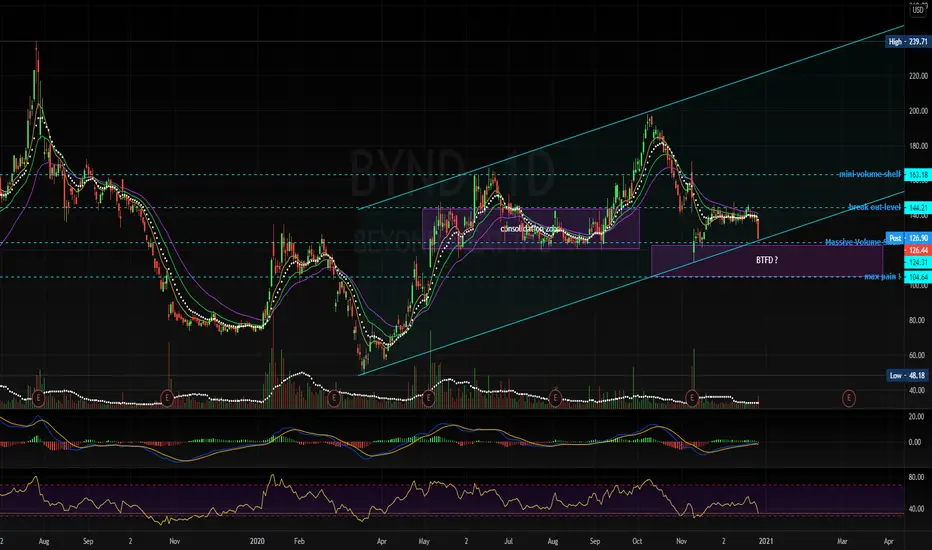Click the 200.00 price scale value

(x=918, y=111)
